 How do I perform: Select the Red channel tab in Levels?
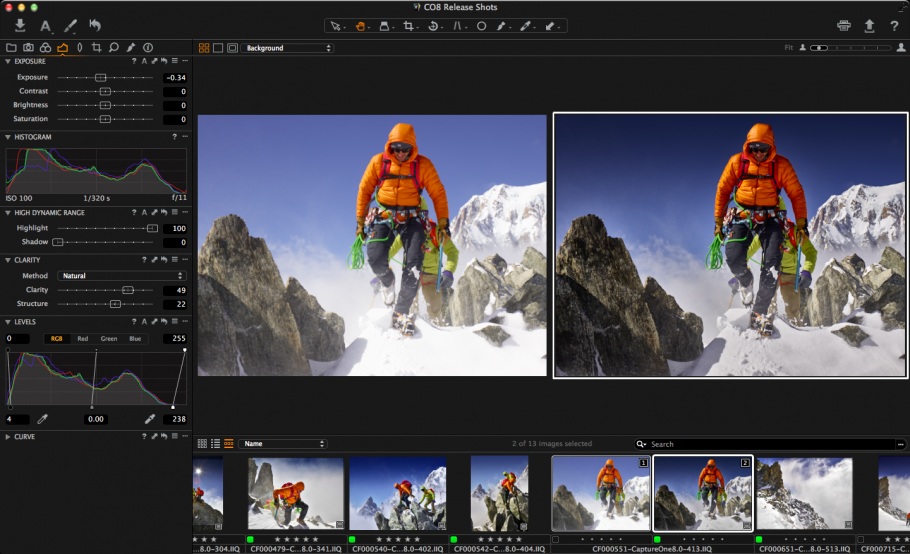(x=83, y=339)
